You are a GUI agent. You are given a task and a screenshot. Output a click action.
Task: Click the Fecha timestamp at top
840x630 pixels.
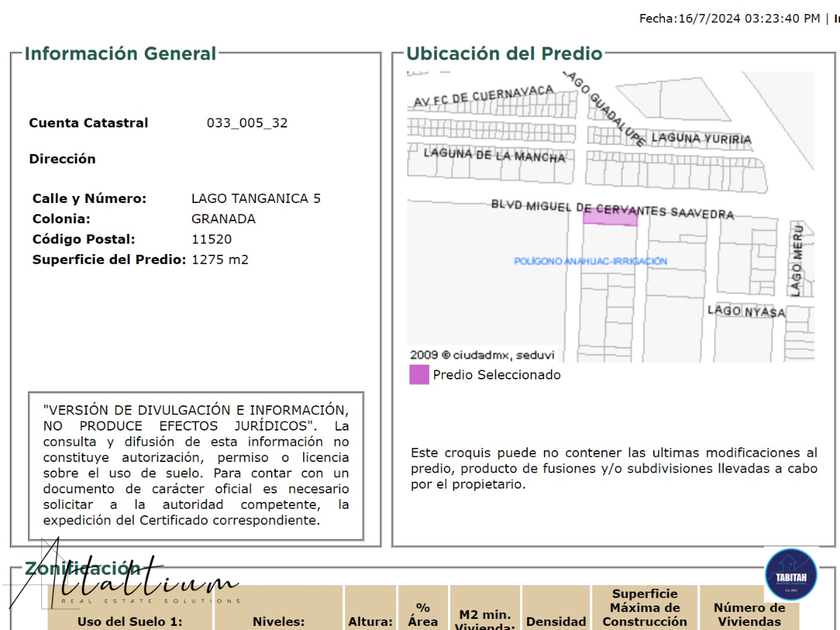729,19
